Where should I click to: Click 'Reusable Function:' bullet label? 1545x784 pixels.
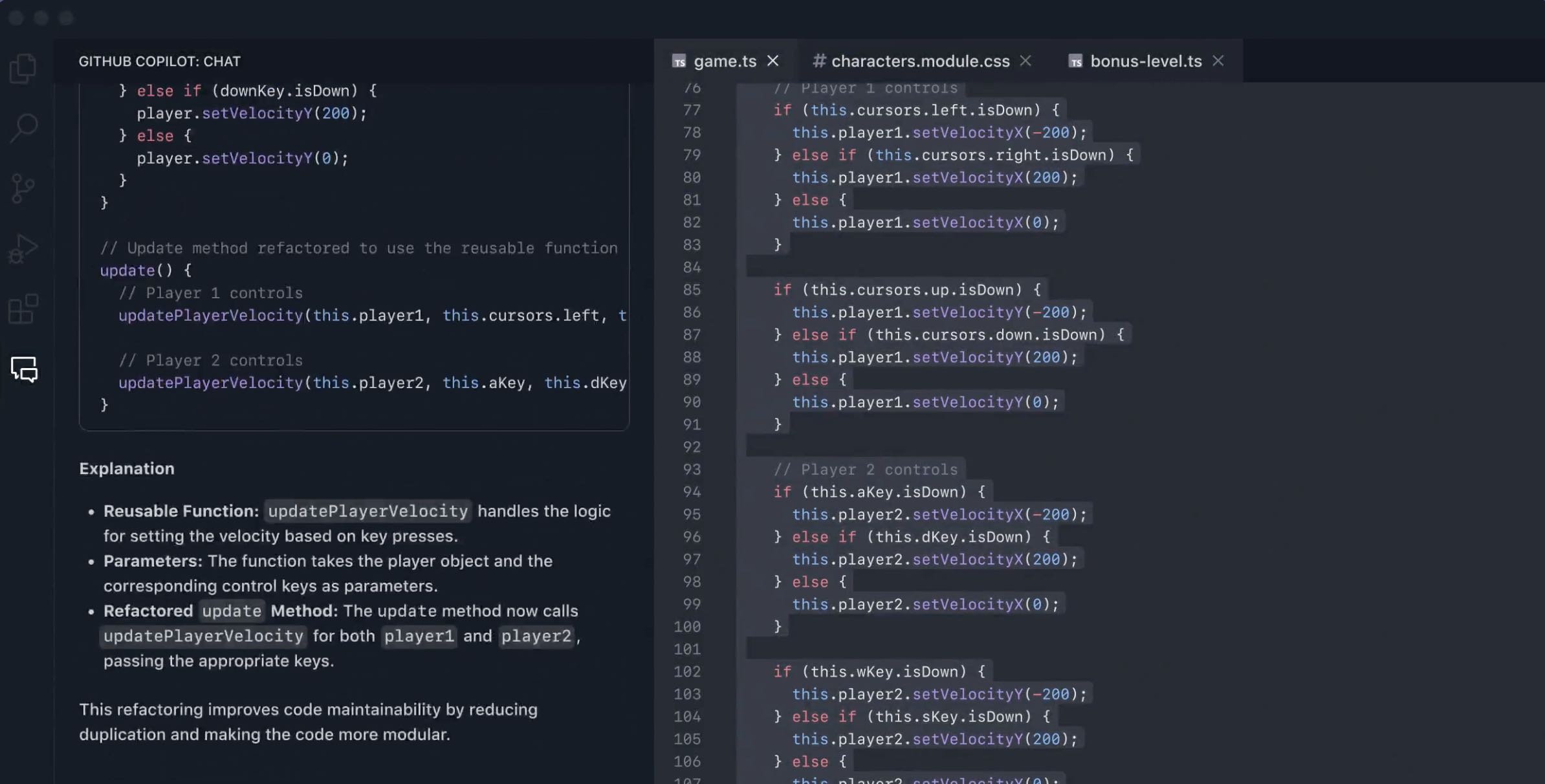(x=181, y=511)
